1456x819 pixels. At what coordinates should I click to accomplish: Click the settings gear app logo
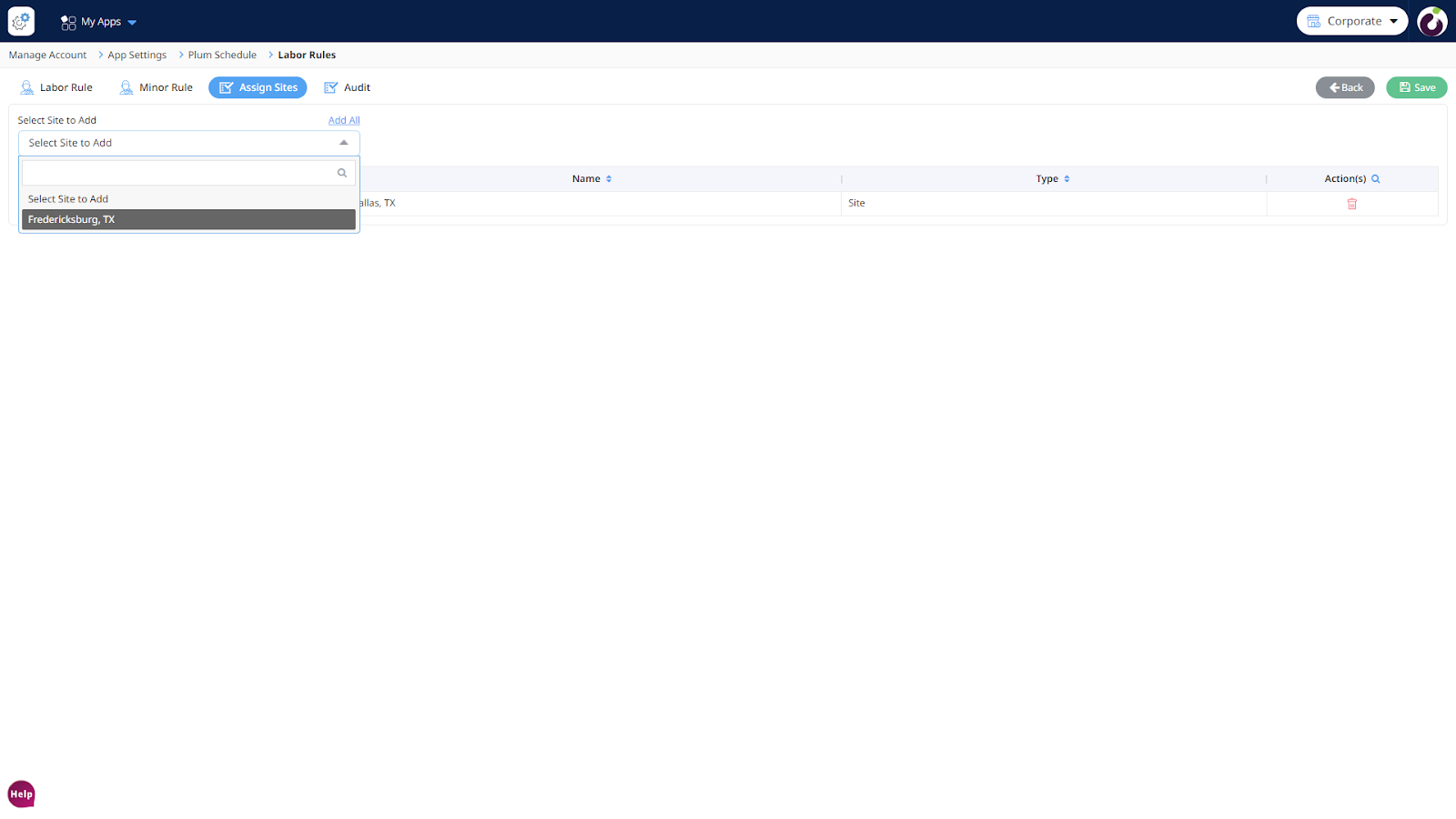[x=21, y=21]
